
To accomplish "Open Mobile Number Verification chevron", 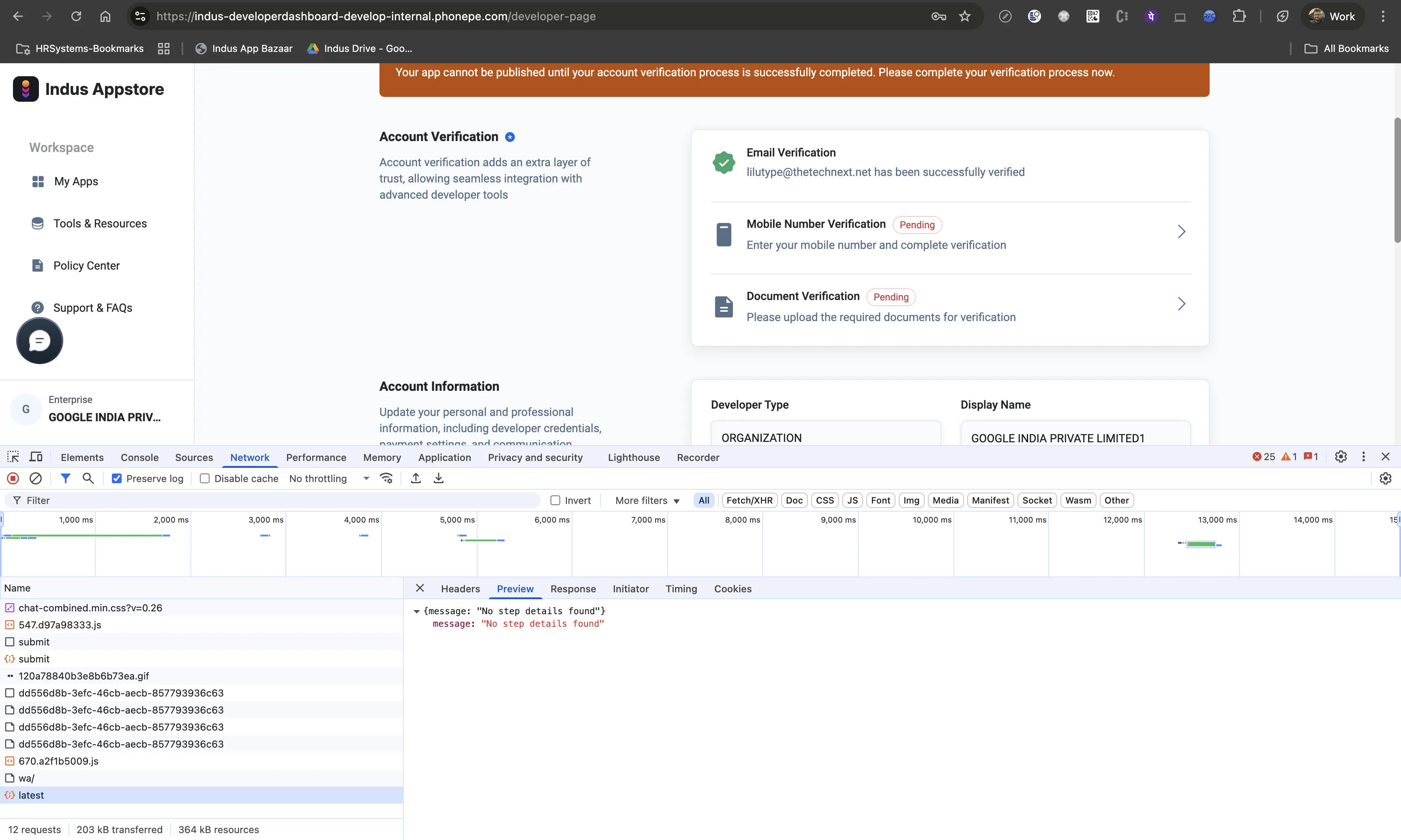I will 1181,231.
